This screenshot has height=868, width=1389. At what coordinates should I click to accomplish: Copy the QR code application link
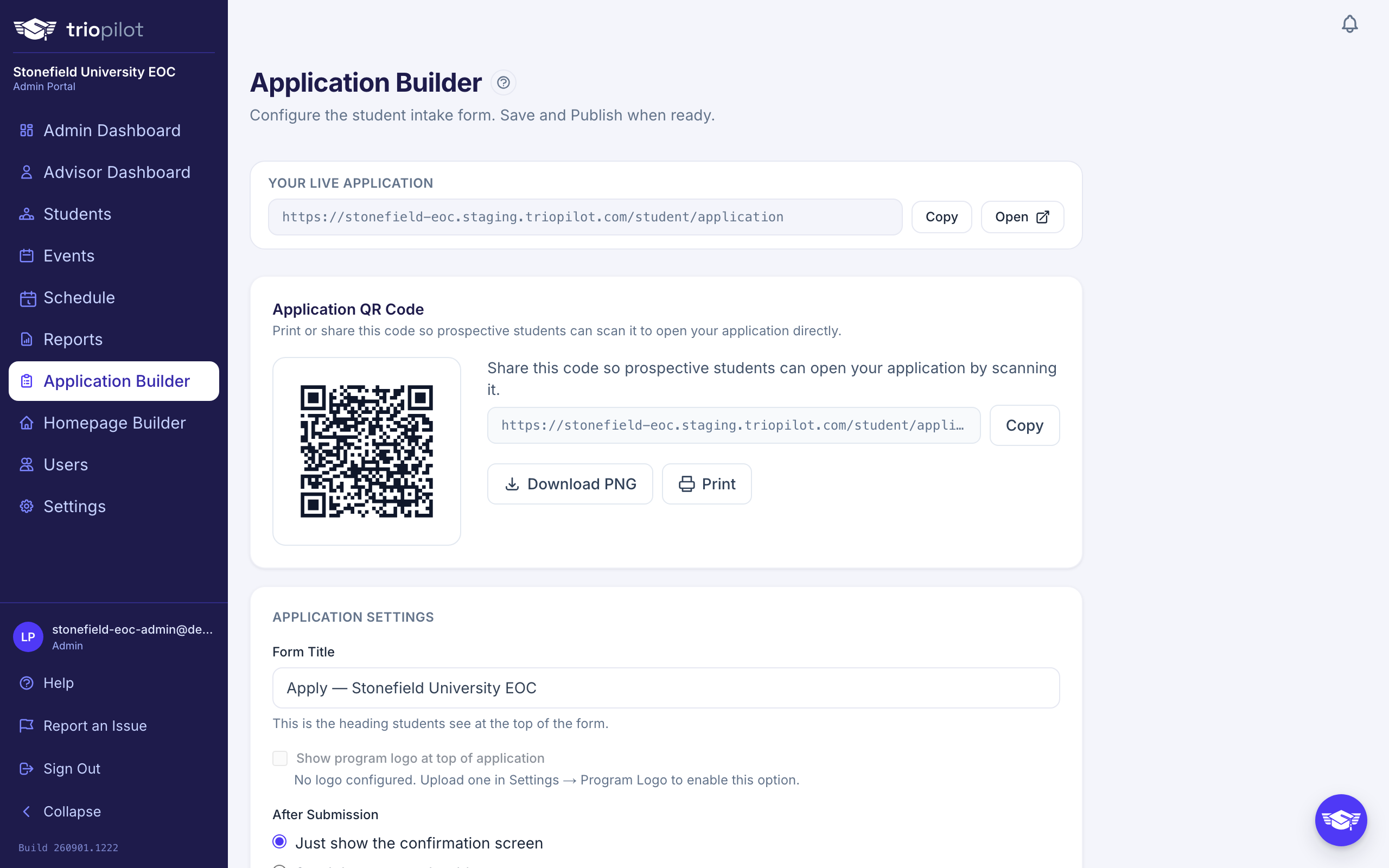[x=1024, y=425]
